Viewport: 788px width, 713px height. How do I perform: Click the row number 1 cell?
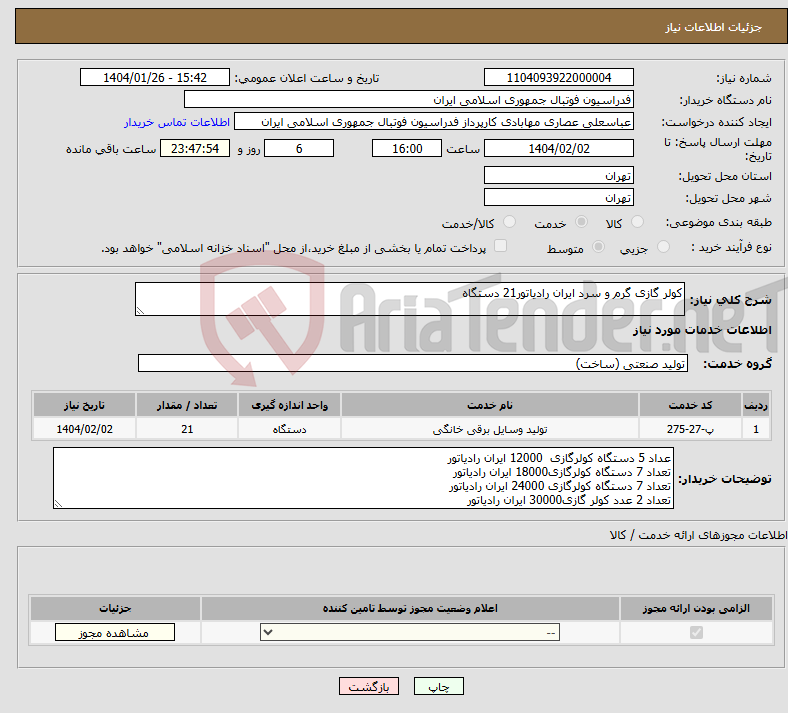(x=756, y=429)
